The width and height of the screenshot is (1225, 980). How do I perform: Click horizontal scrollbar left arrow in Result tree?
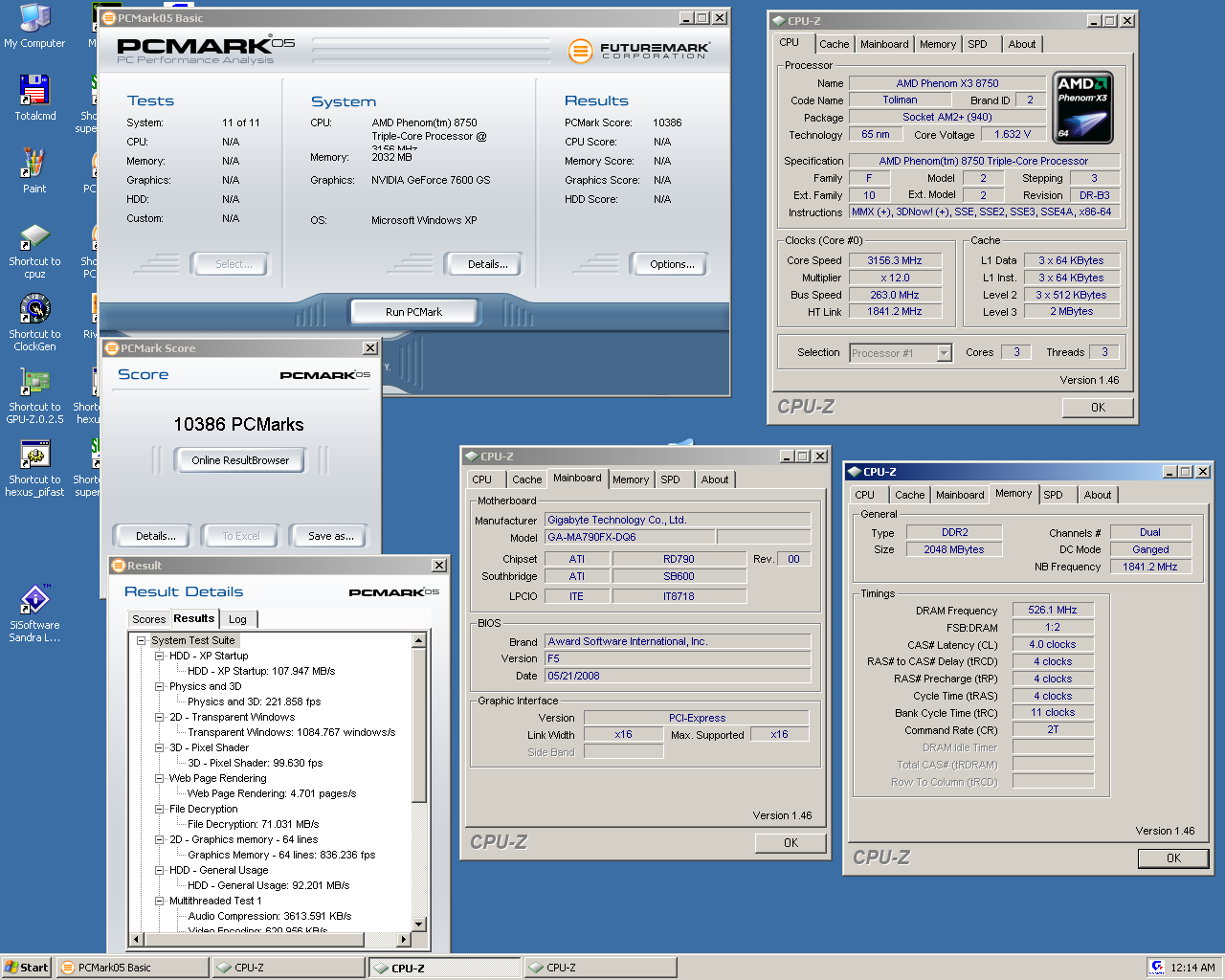pyautogui.click(x=137, y=939)
